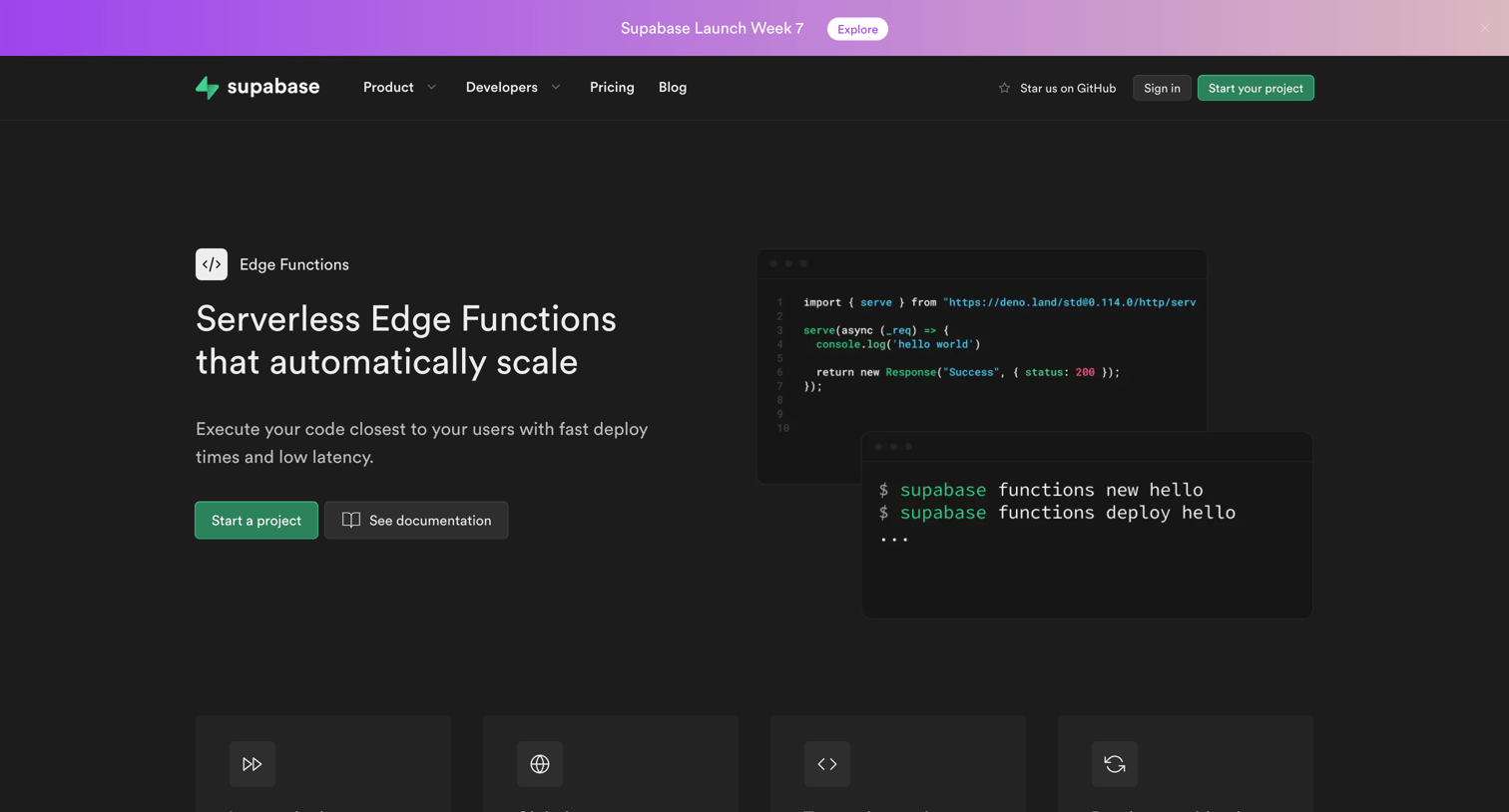Click the Explore button in banner
Screen dimensions: 1509x812
tap(857, 29)
